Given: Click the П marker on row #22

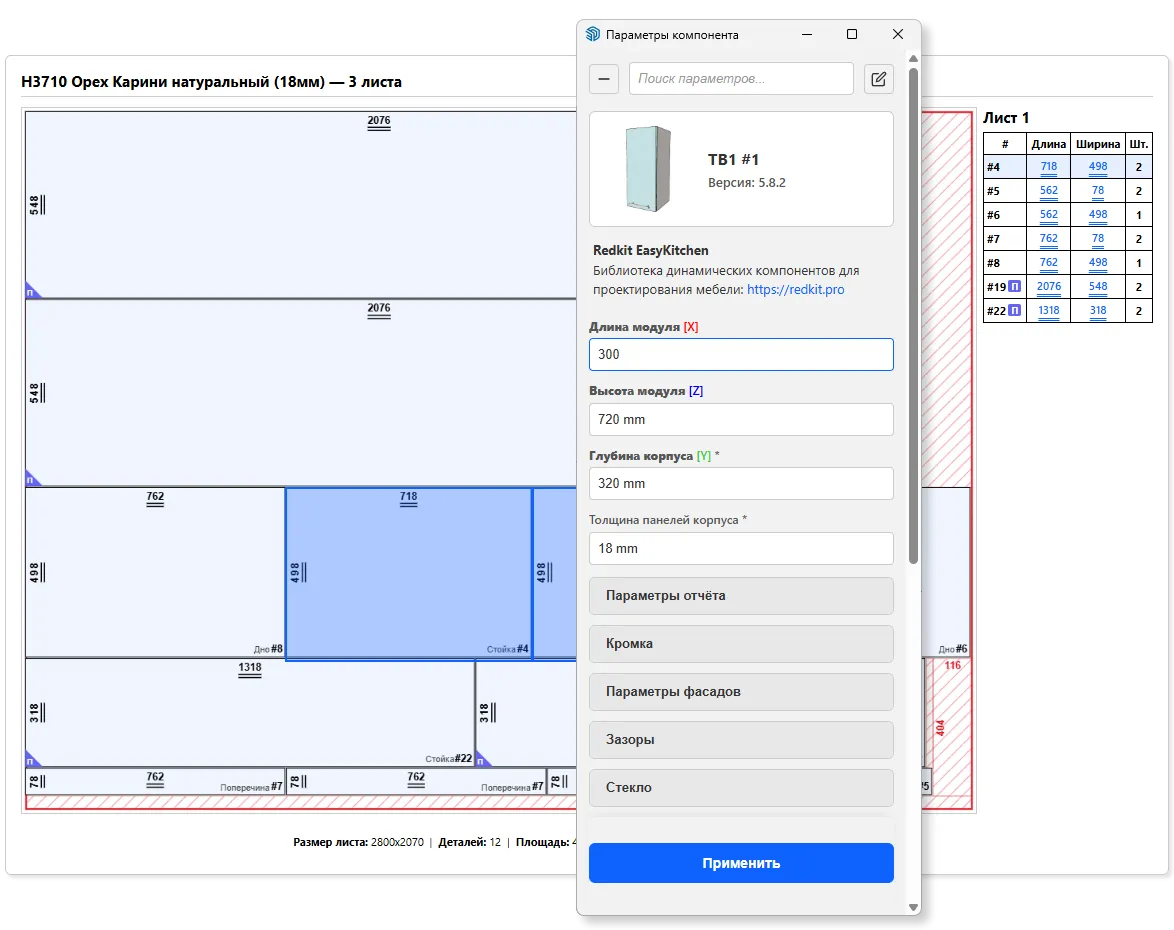Looking at the screenshot, I should tap(1015, 310).
